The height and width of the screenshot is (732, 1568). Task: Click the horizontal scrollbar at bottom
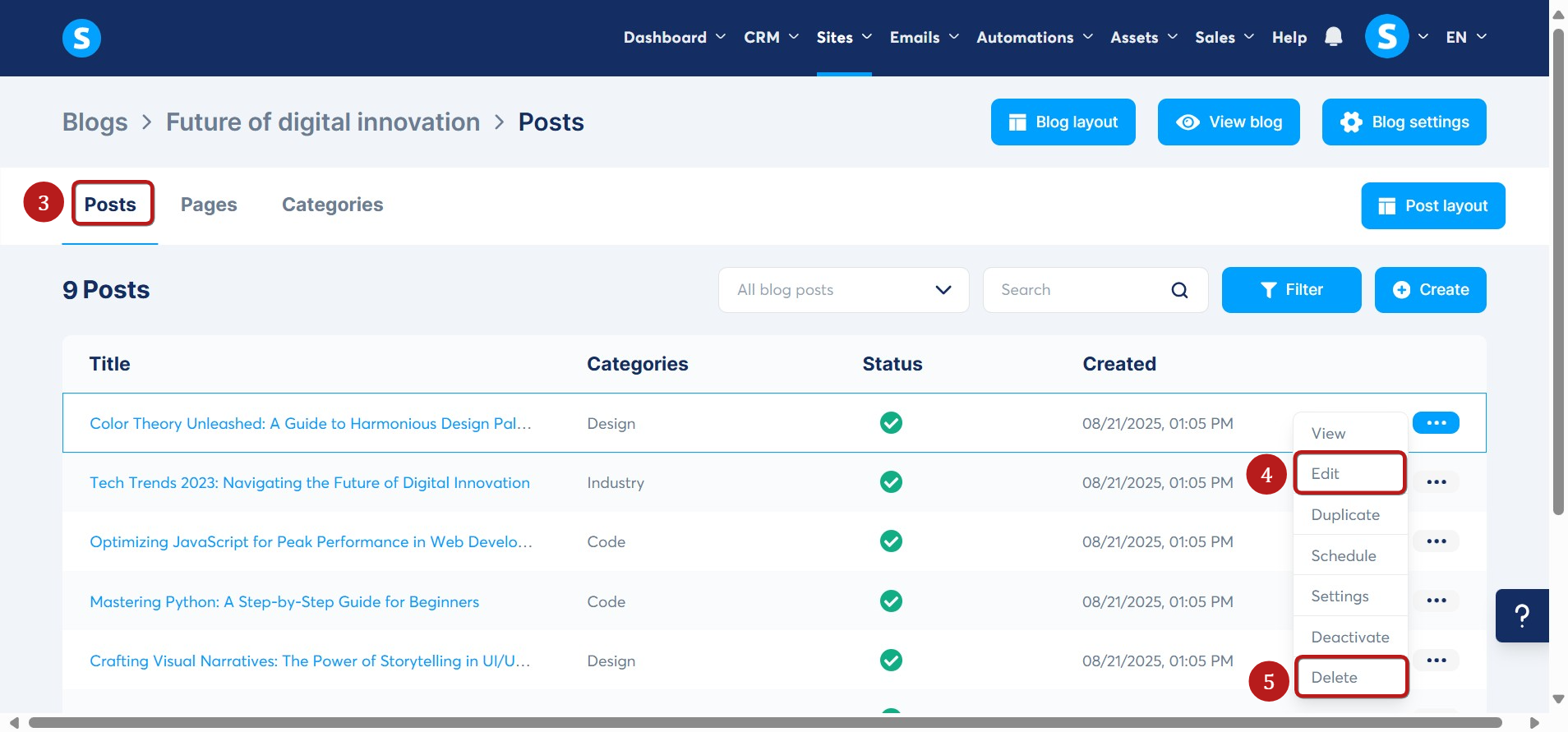click(x=764, y=723)
